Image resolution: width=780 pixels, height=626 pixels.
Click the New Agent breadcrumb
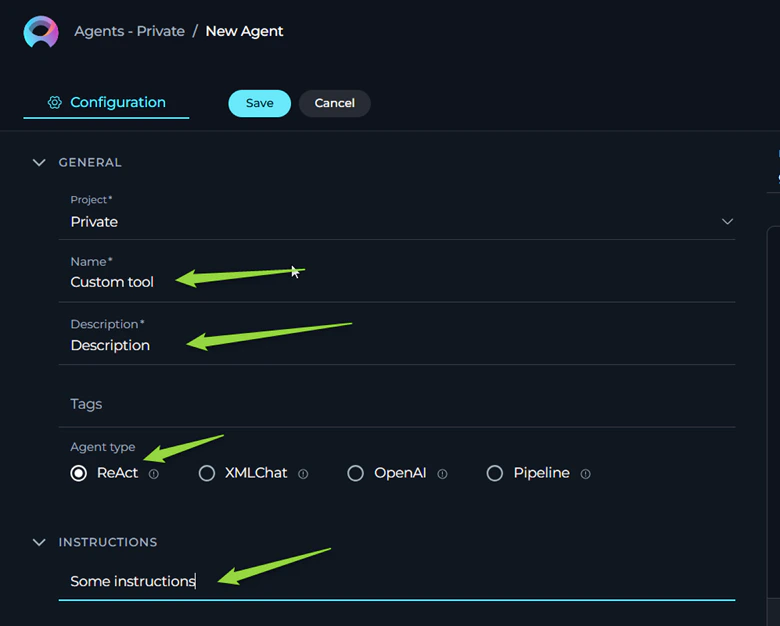click(244, 31)
